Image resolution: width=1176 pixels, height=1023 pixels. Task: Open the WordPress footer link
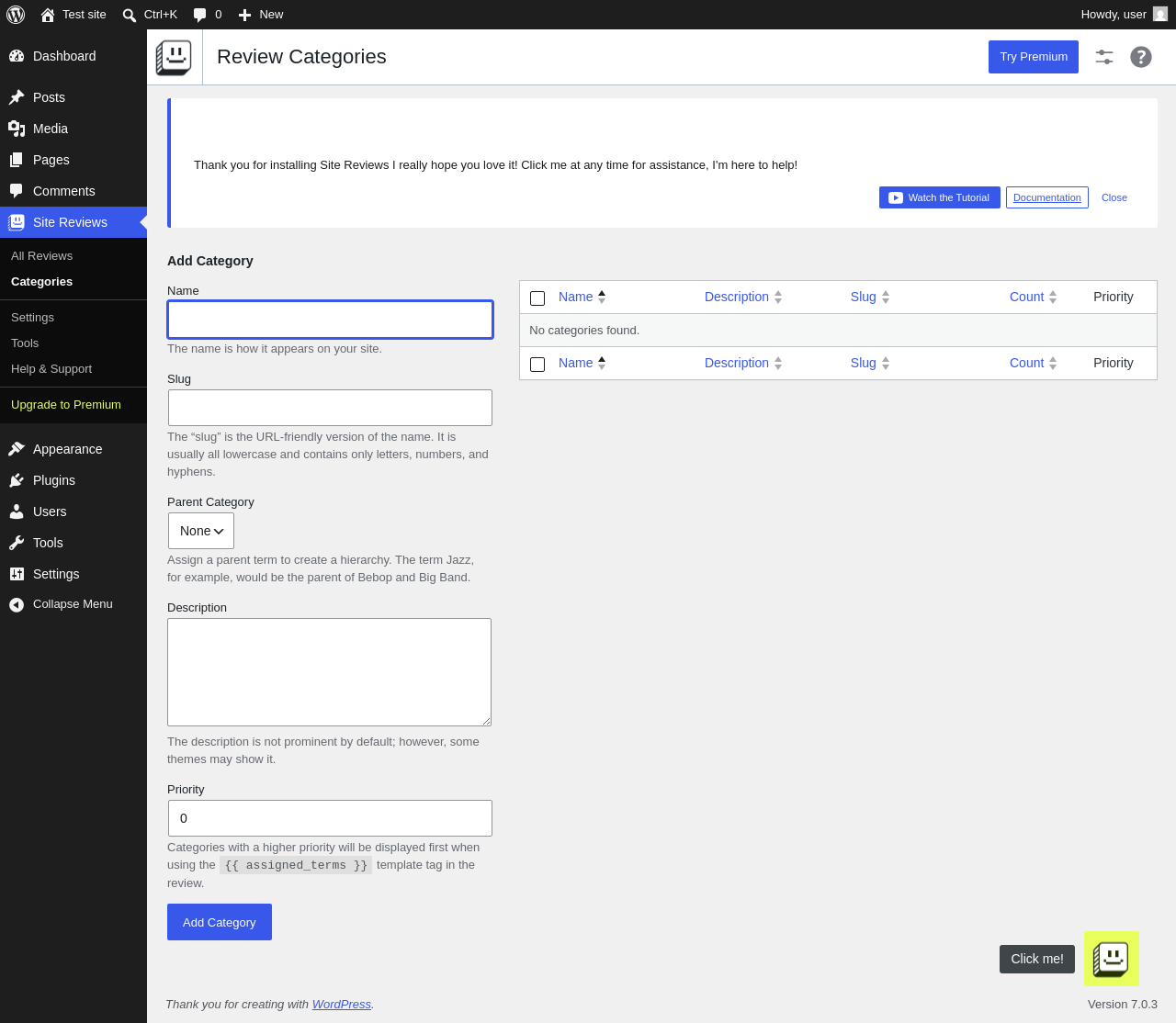342,1005
